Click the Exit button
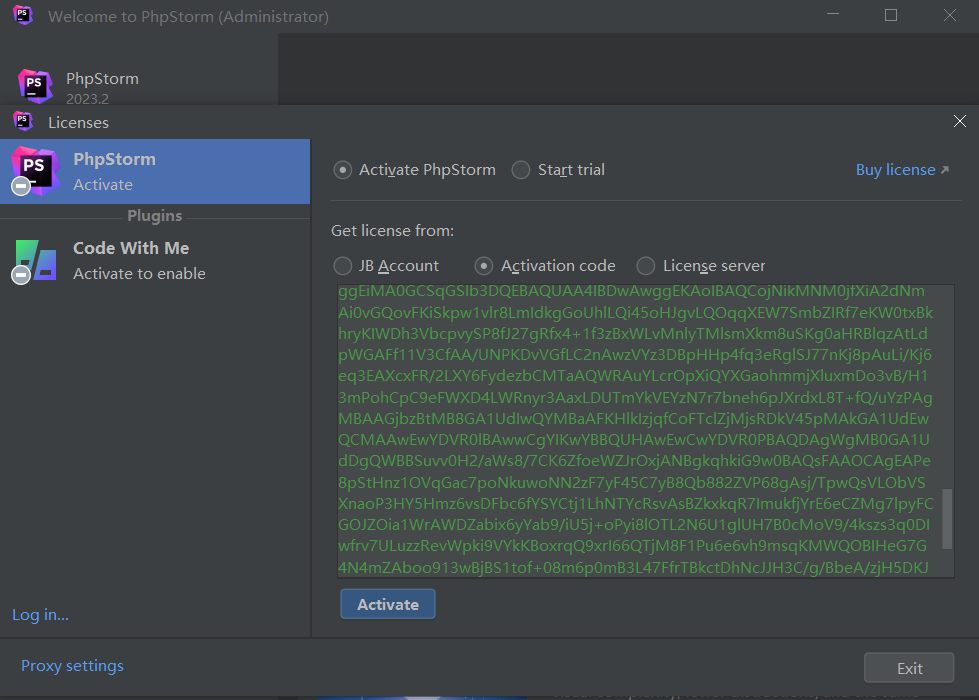 pos(909,668)
